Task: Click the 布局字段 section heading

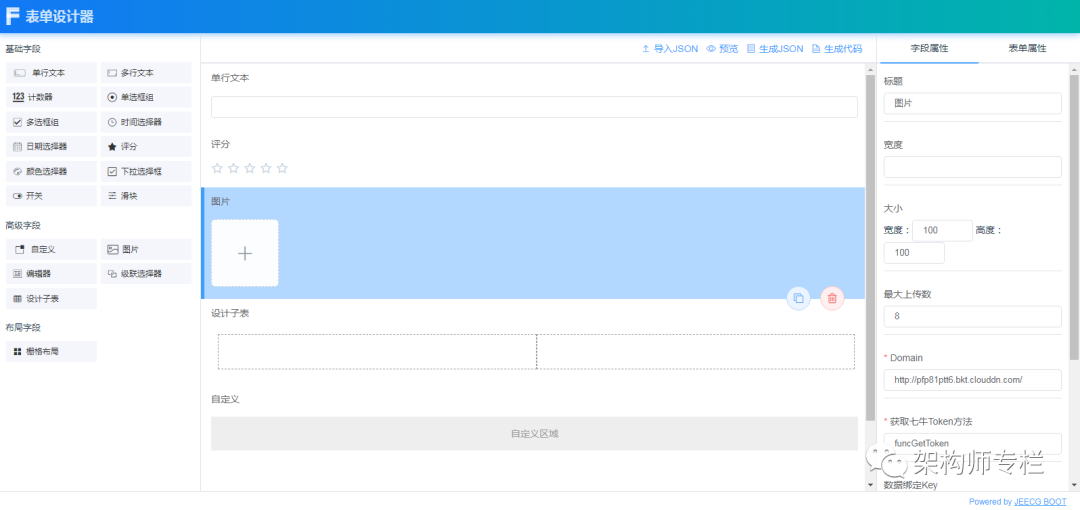Action: [x=23, y=327]
